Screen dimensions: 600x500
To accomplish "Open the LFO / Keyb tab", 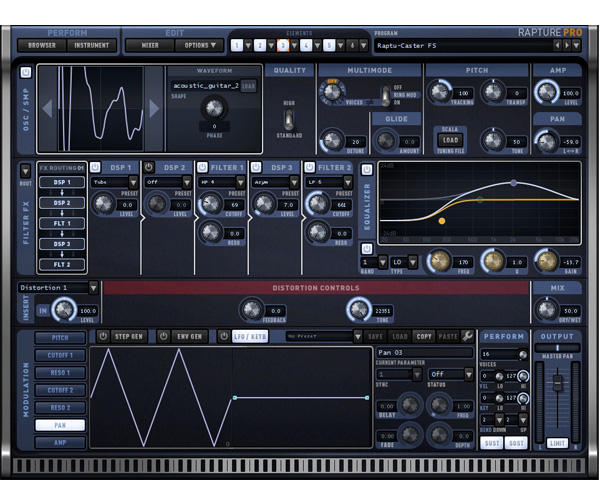I will [250, 337].
